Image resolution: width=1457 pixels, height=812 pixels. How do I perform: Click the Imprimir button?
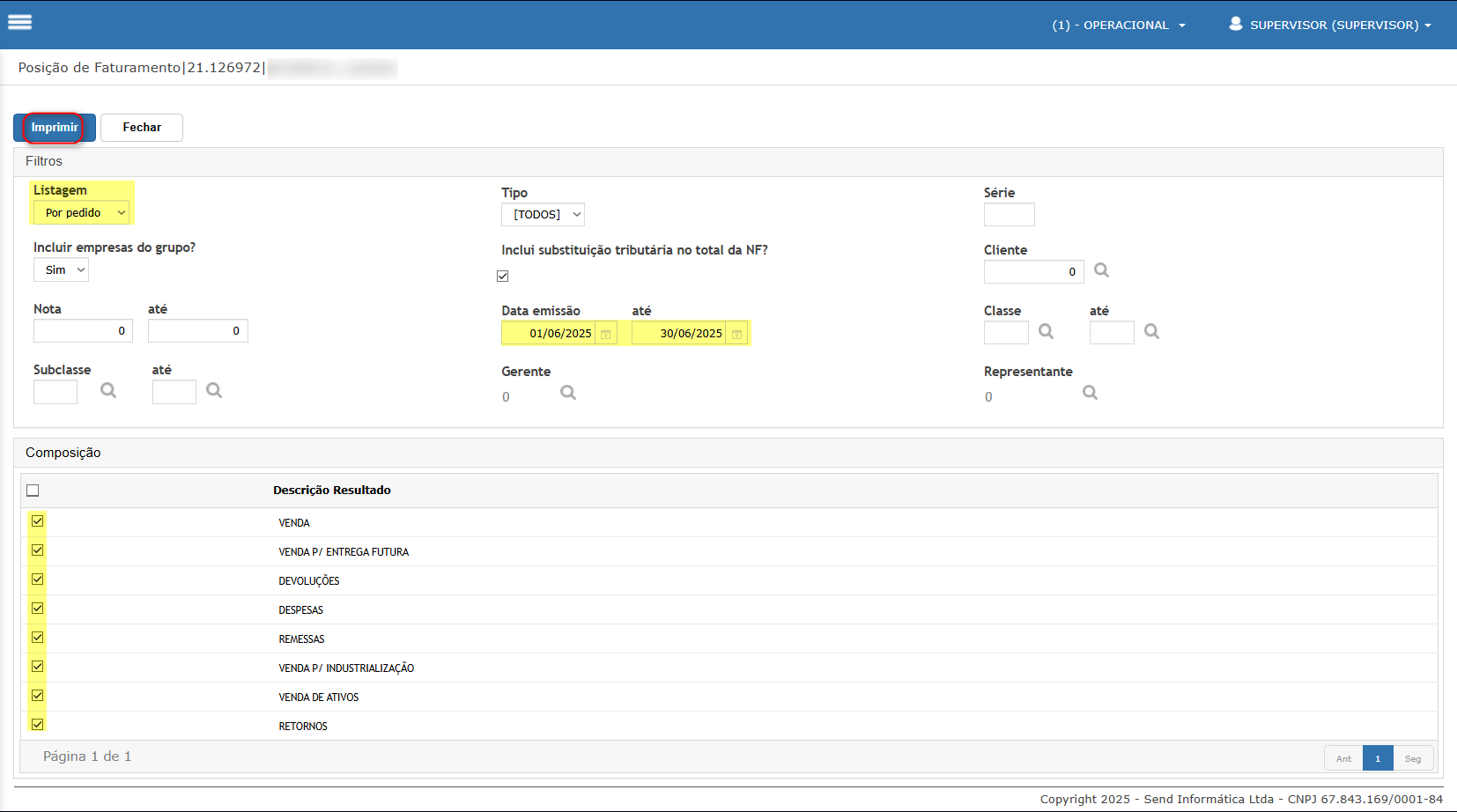point(55,128)
